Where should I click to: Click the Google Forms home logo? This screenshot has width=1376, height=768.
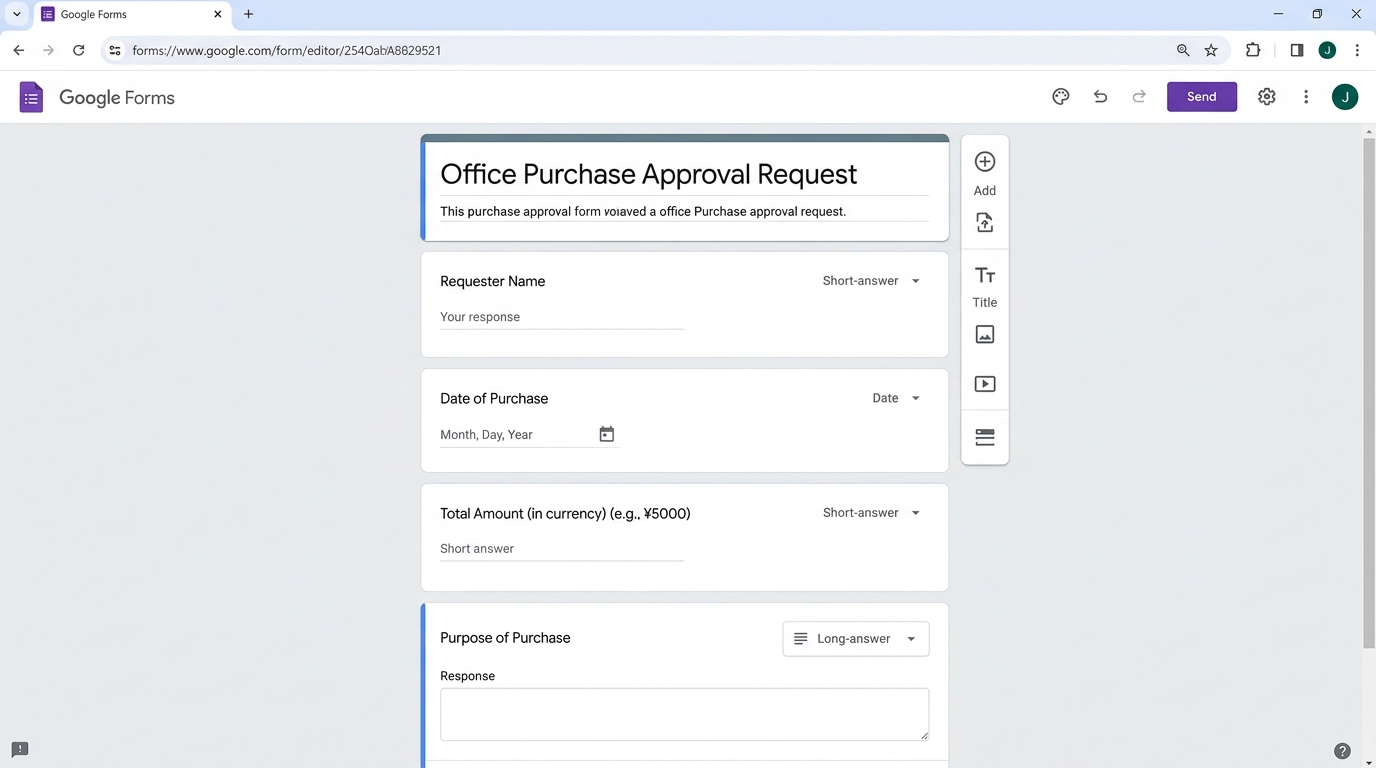point(31,97)
